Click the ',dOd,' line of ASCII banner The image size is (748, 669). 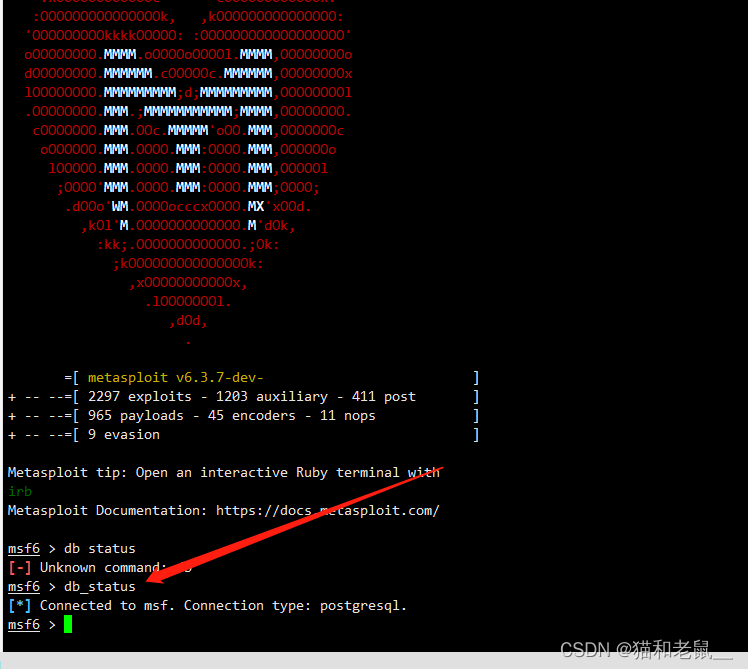tap(188, 321)
